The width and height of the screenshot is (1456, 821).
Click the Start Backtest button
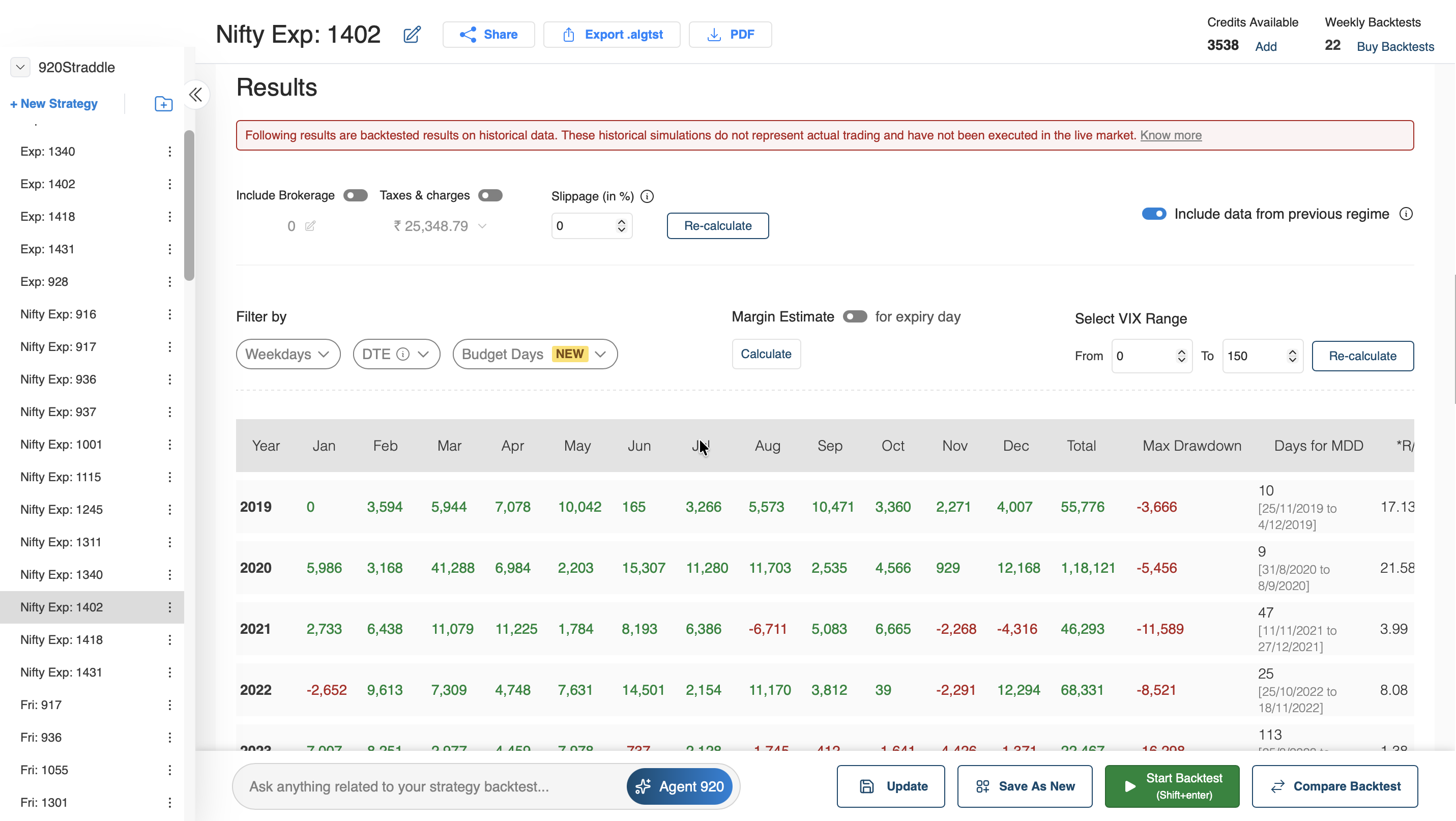point(1172,786)
